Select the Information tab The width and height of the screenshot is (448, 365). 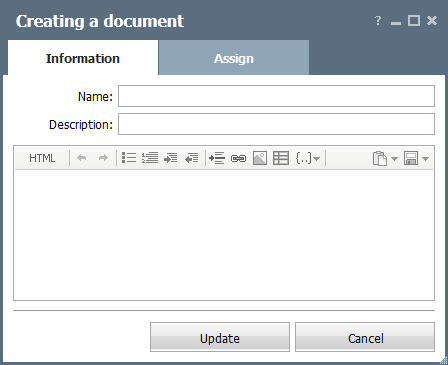tap(83, 58)
